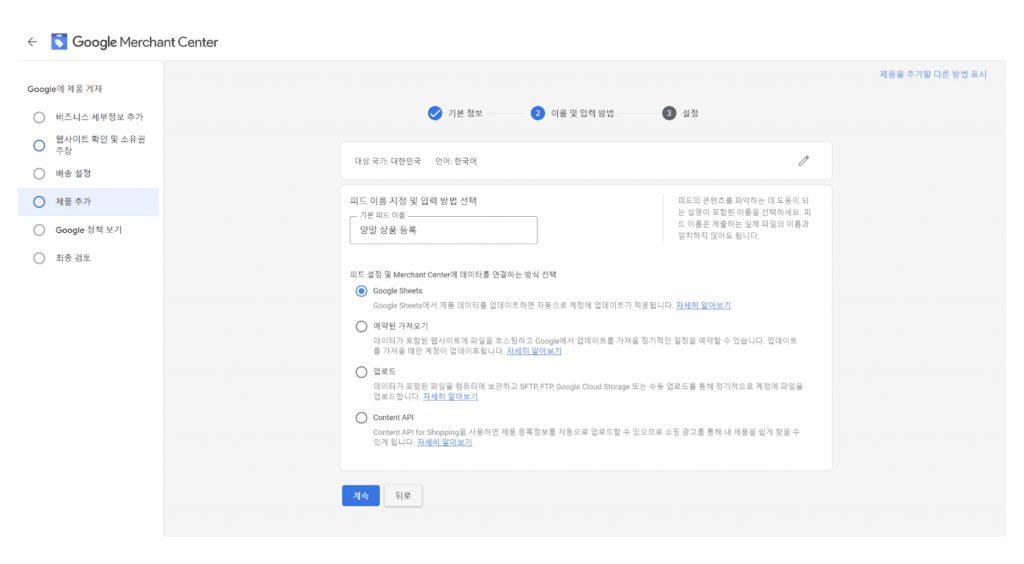
Task: Click heading 피드 이름 지정 및 입력 방법 선택
Action: (413, 201)
